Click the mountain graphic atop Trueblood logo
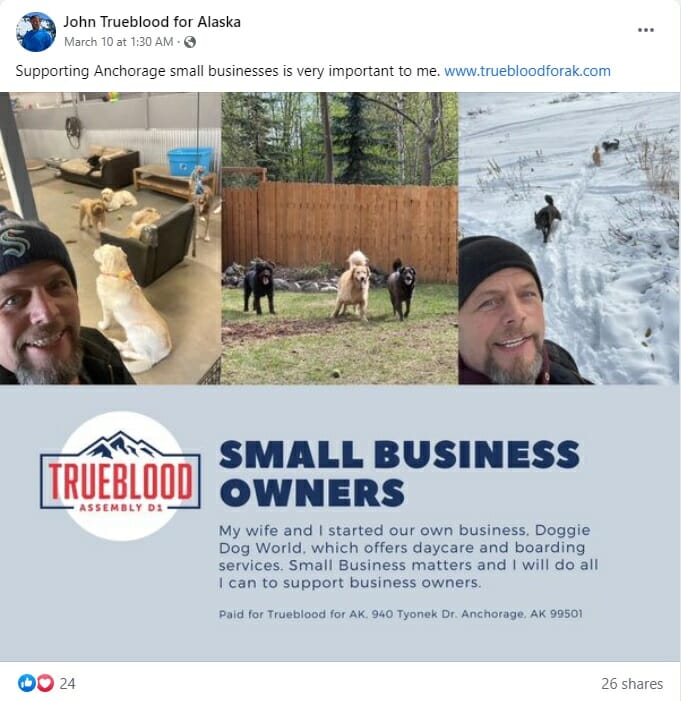Image resolution: width=681 pixels, height=701 pixels. tap(120, 444)
